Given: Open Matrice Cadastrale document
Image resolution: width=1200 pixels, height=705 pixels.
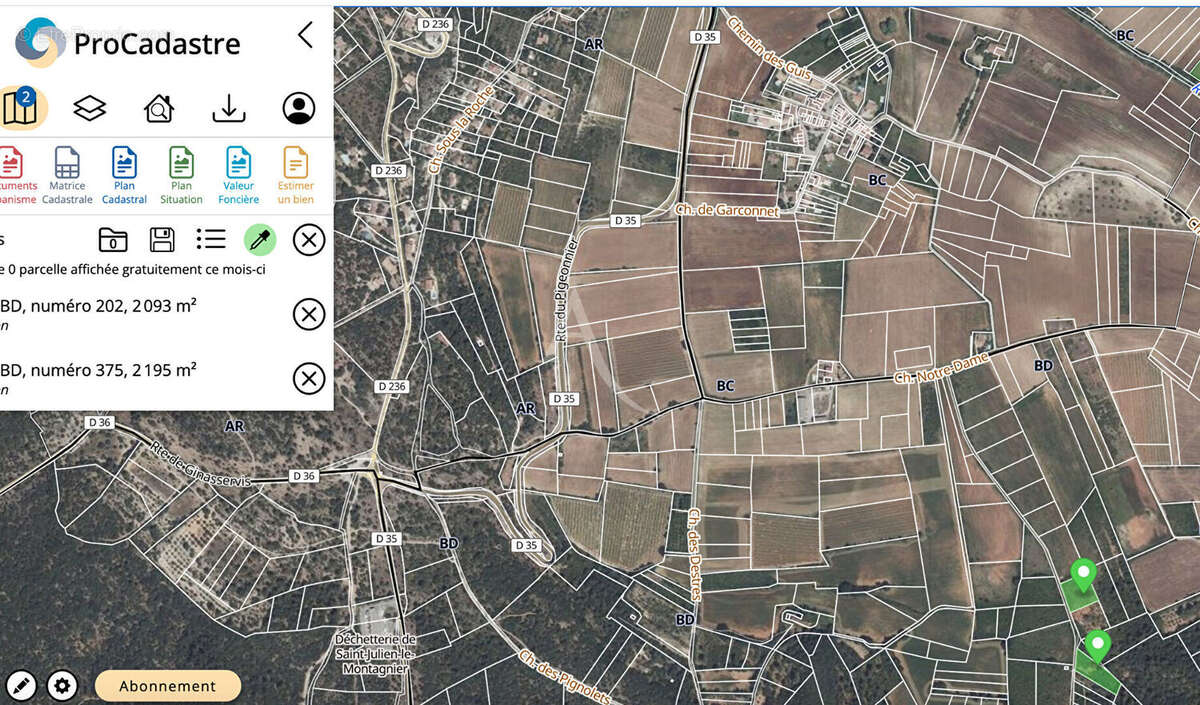Looking at the screenshot, I should coord(67,175).
